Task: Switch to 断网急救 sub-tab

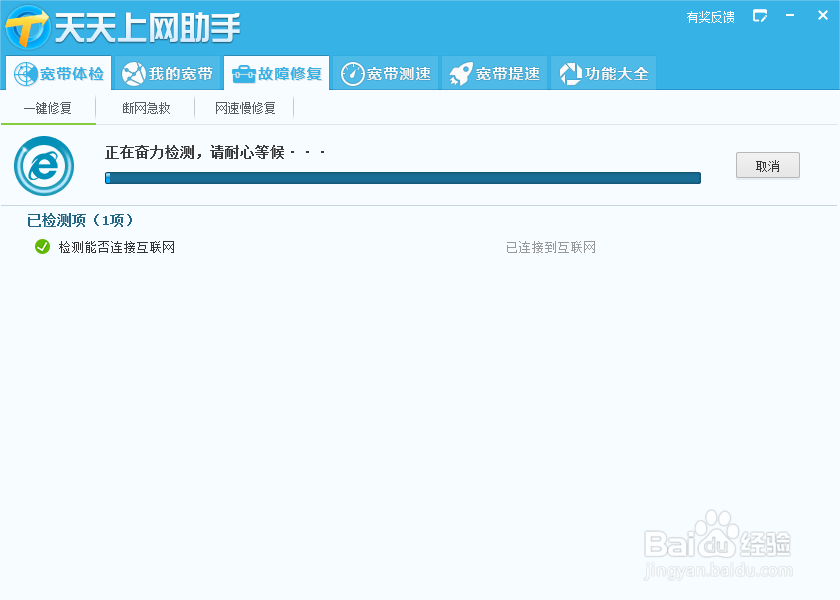Action: click(146, 109)
